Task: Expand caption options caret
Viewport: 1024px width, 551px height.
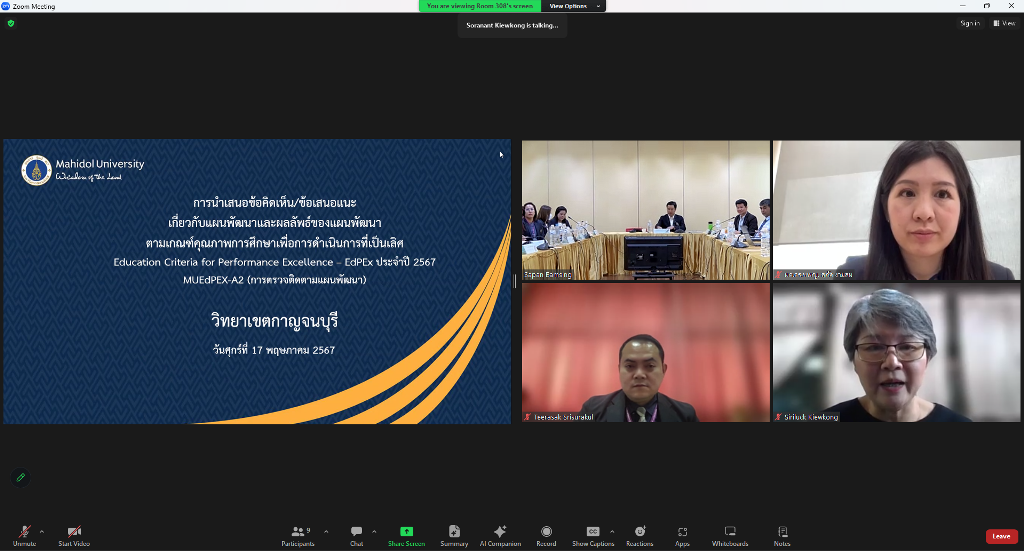Action: click(x=612, y=531)
